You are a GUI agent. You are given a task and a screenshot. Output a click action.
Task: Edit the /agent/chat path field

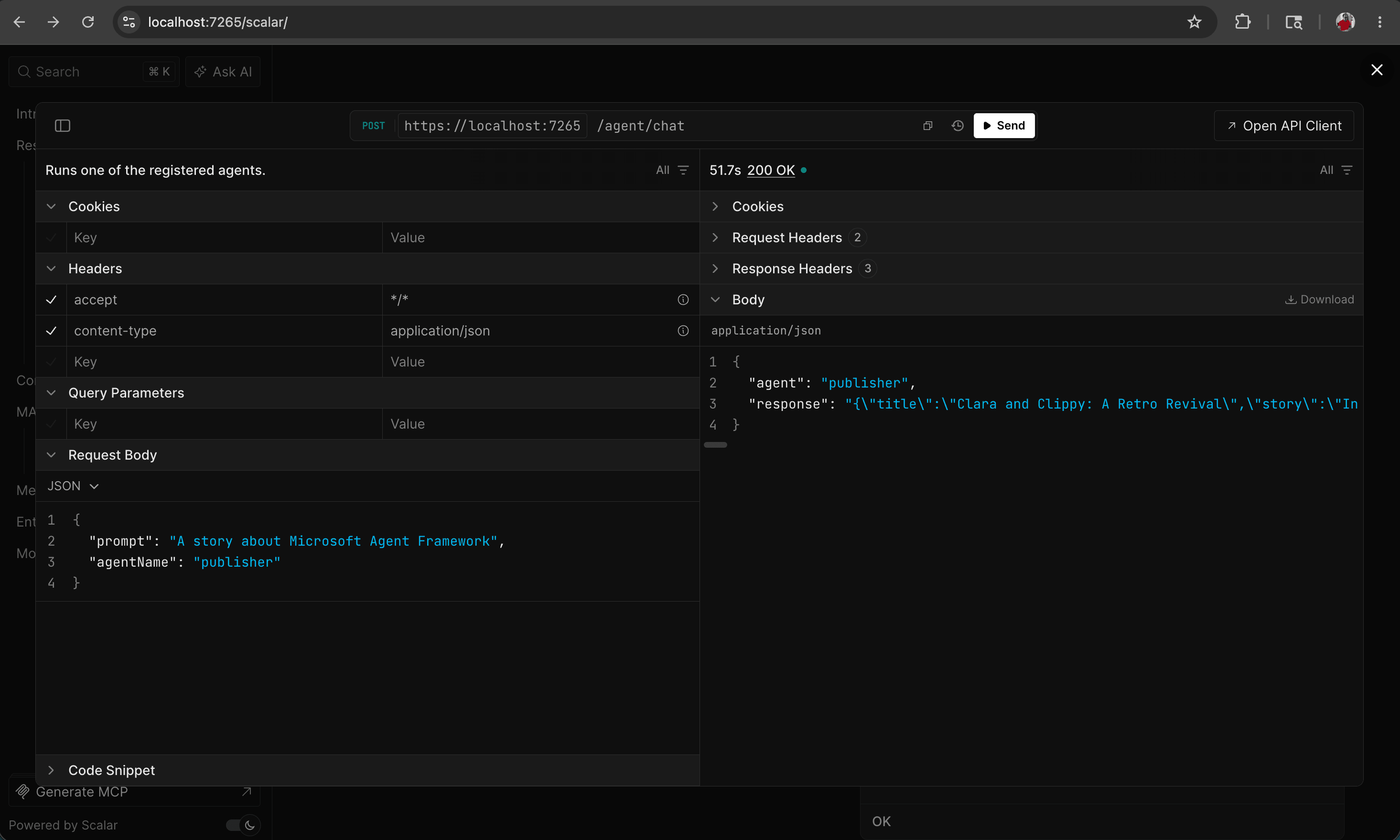[x=641, y=126]
